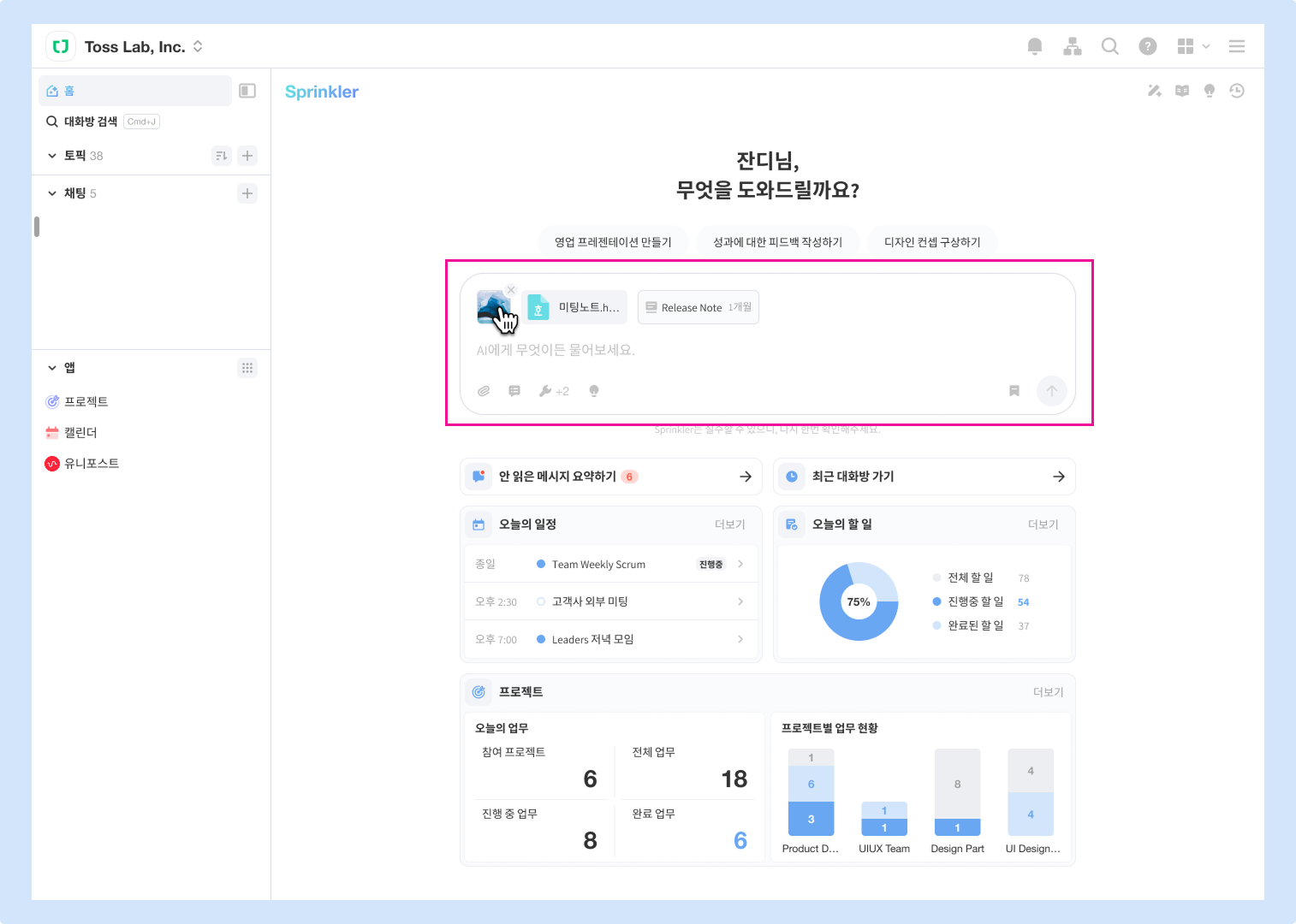Open the 앱 grid icon in sidebar

247,368
